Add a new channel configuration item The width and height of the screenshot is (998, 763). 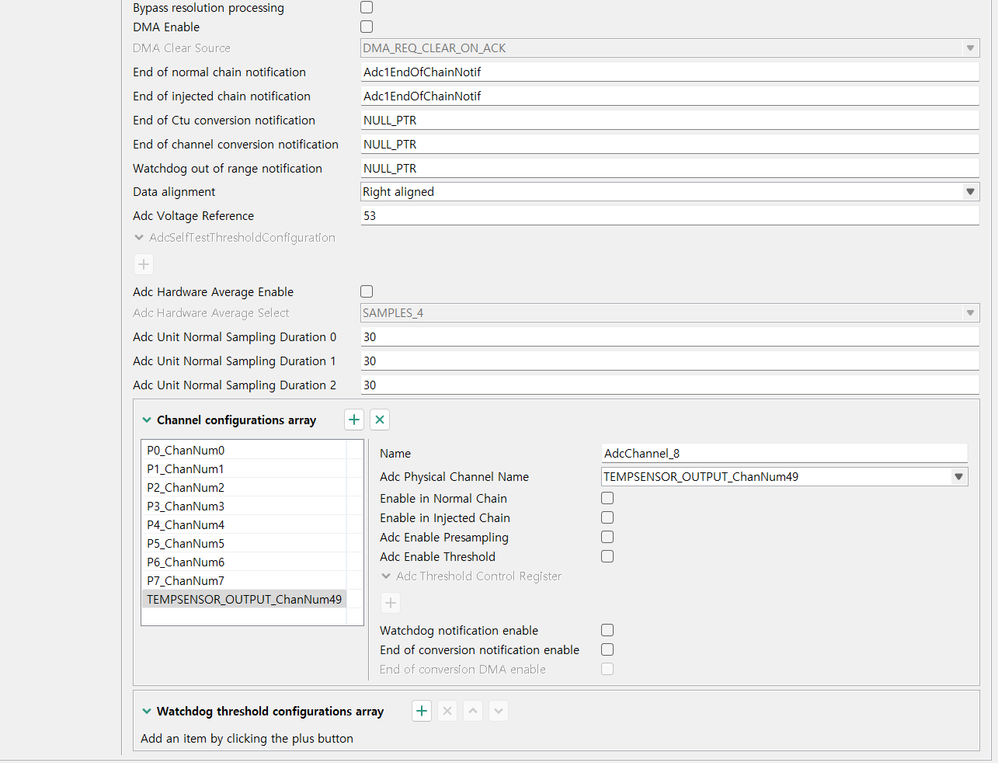(354, 420)
